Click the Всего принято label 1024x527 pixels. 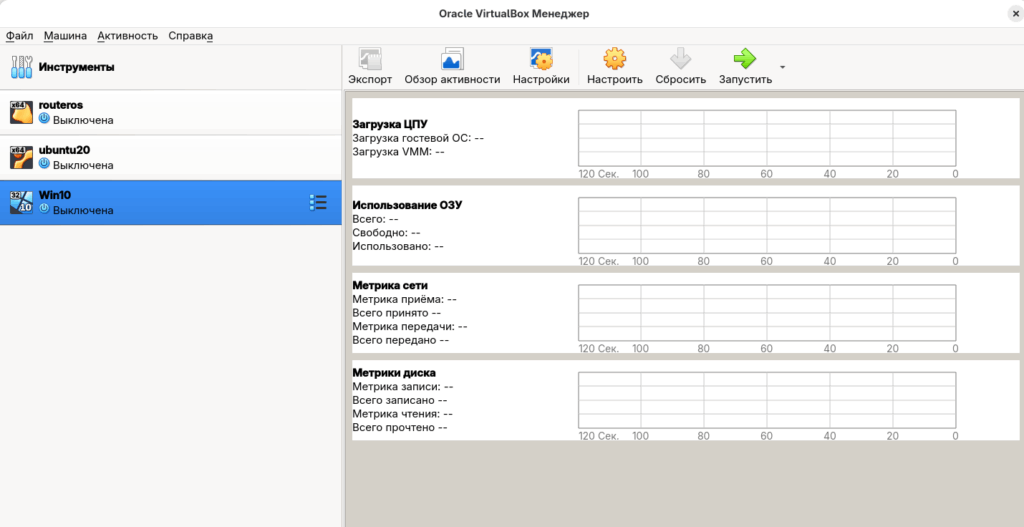[397, 313]
